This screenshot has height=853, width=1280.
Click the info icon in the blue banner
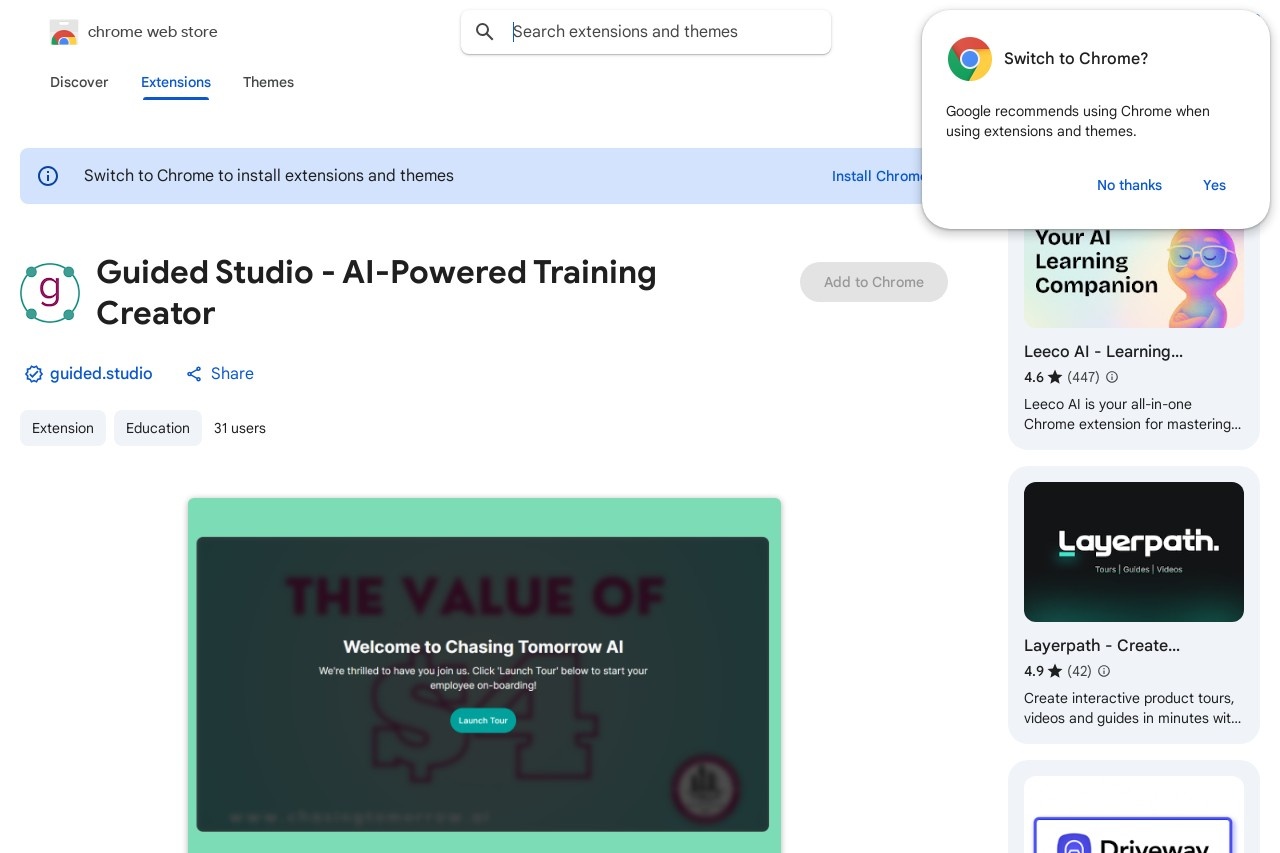[x=48, y=176]
